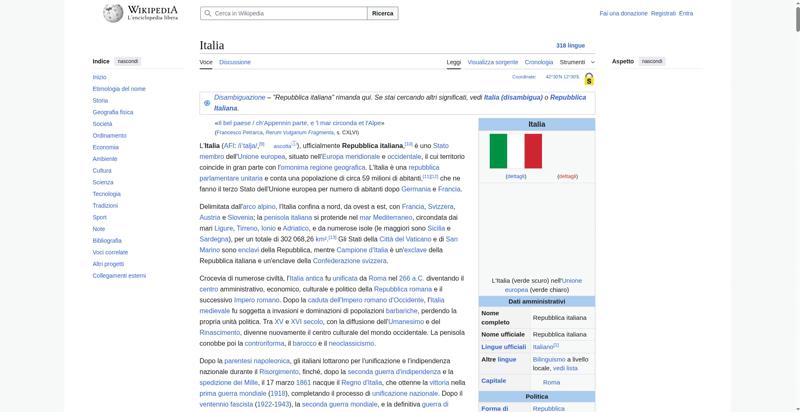This screenshot has width=800, height=412.
Task: Hide the Indice sidebar with nascondi
Action: [127, 61]
